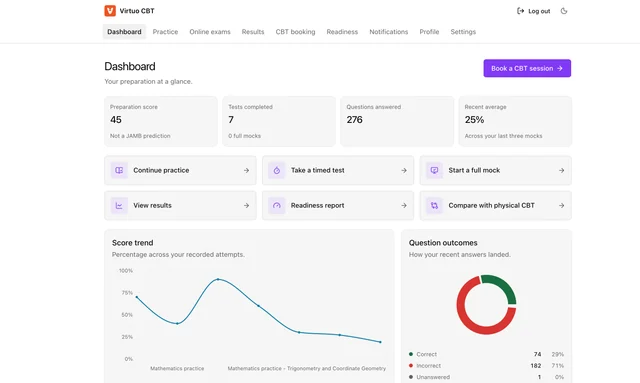Click the last data point on score trend
This screenshot has width=640, height=383.
point(380,342)
